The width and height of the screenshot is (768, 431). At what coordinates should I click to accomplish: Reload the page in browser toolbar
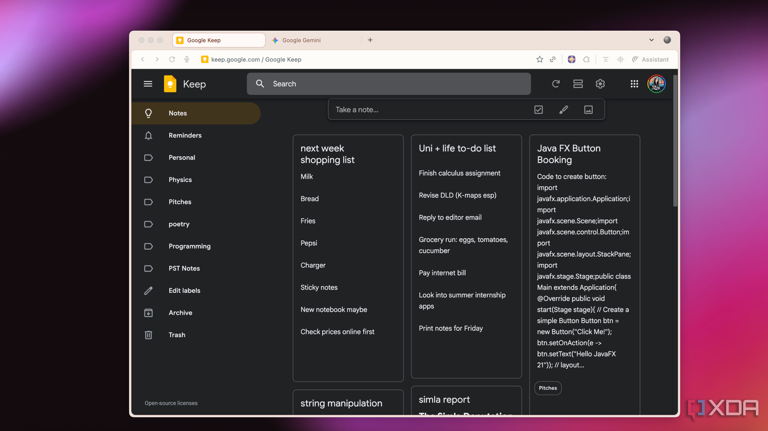pos(172,59)
